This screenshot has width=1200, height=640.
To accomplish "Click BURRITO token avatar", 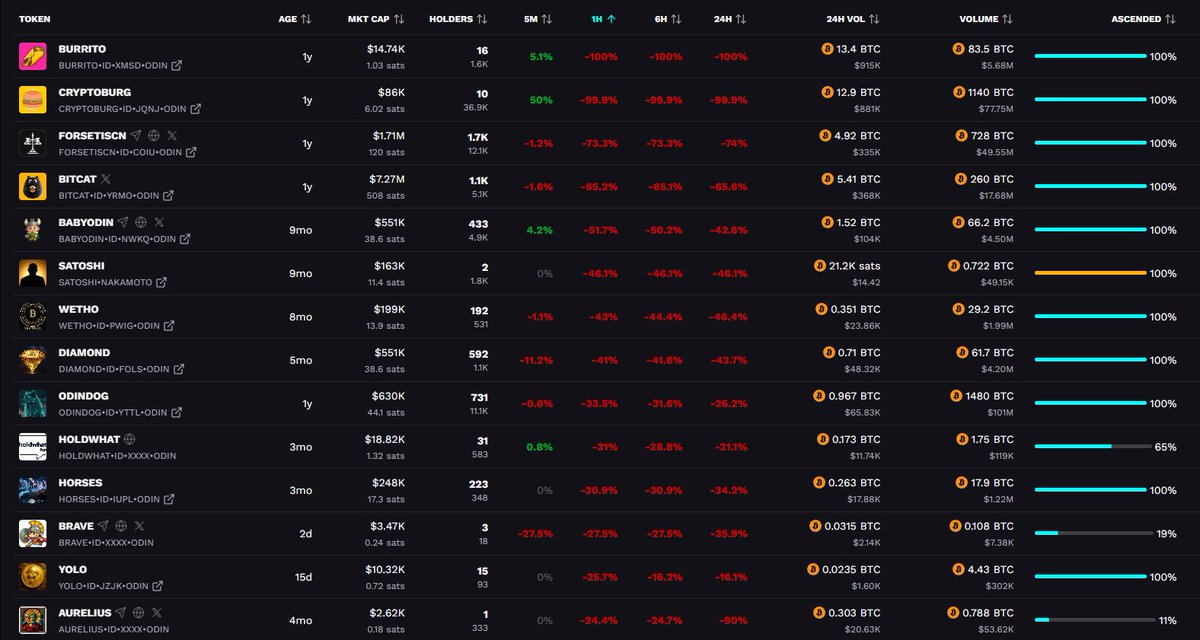I will pyautogui.click(x=33, y=57).
